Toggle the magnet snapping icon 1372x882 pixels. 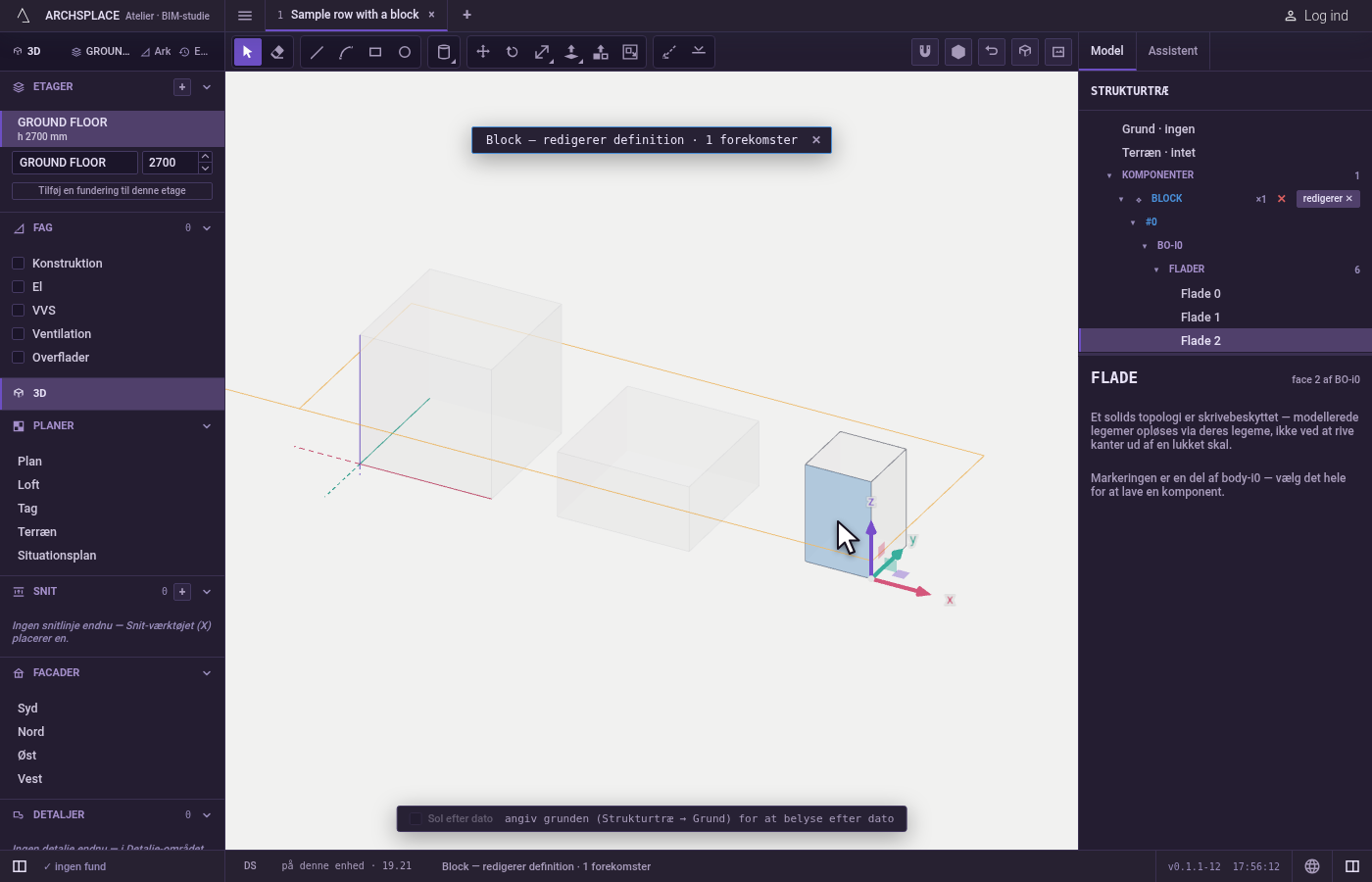(925, 52)
